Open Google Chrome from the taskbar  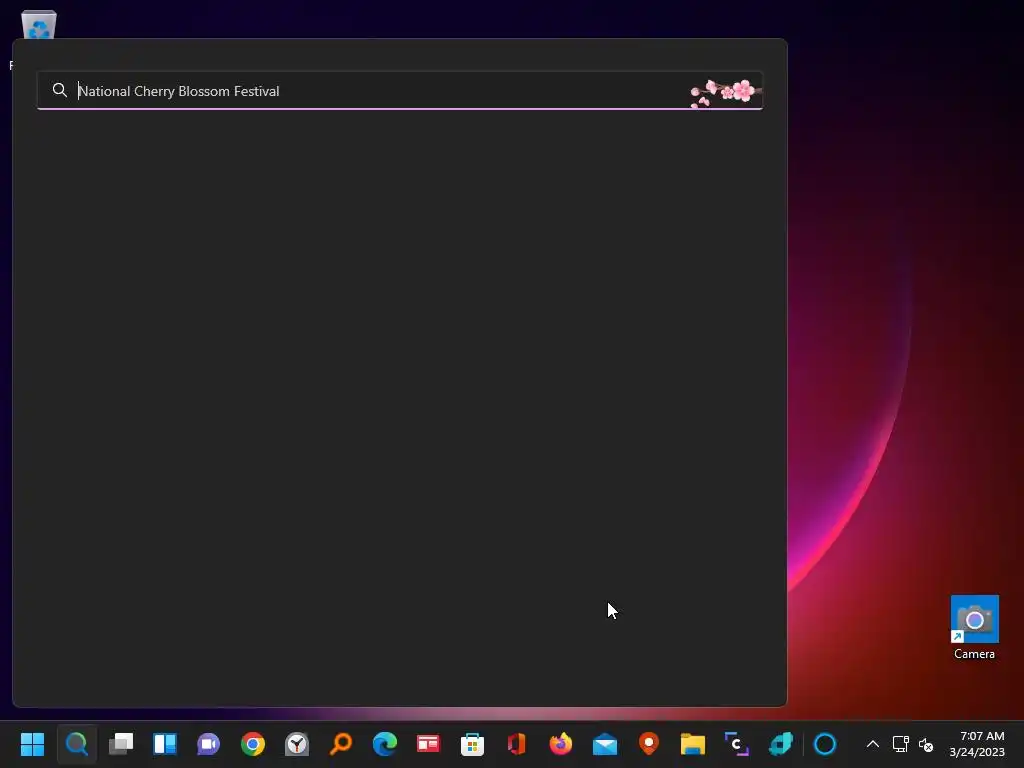[253, 744]
